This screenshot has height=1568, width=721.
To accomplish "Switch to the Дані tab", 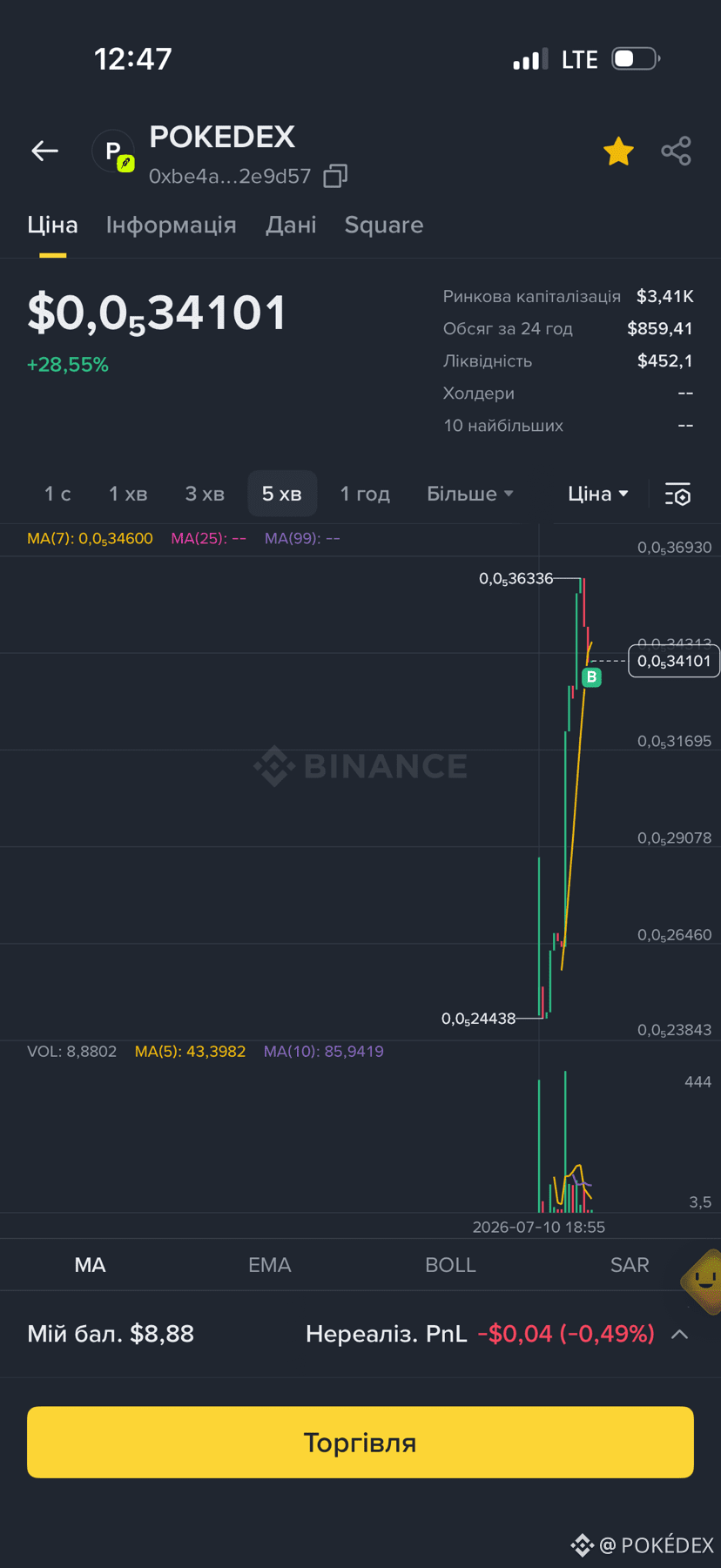I will pyautogui.click(x=291, y=225).
